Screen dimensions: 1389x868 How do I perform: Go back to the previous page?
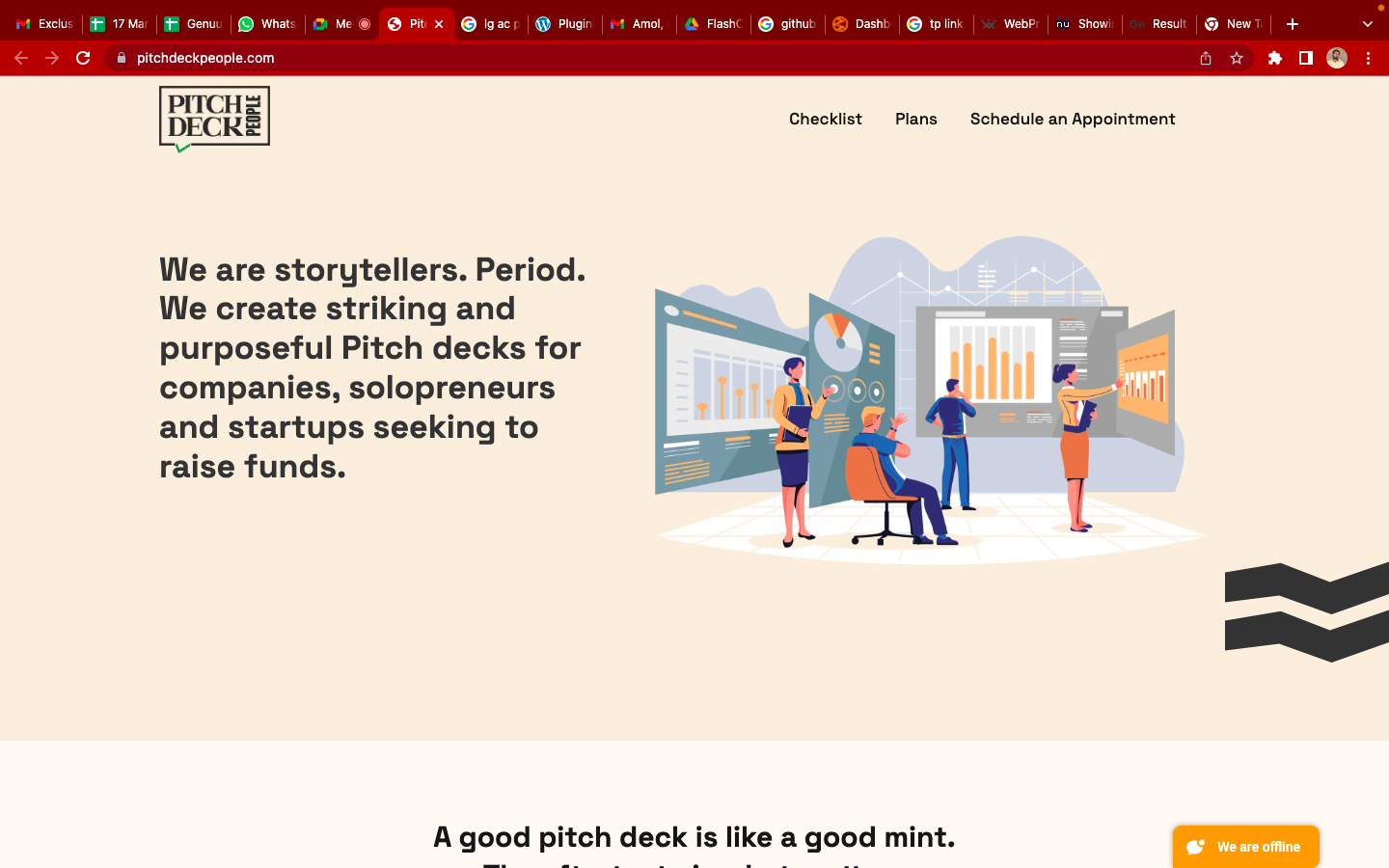pyautogui.click(x=21, y=58)
